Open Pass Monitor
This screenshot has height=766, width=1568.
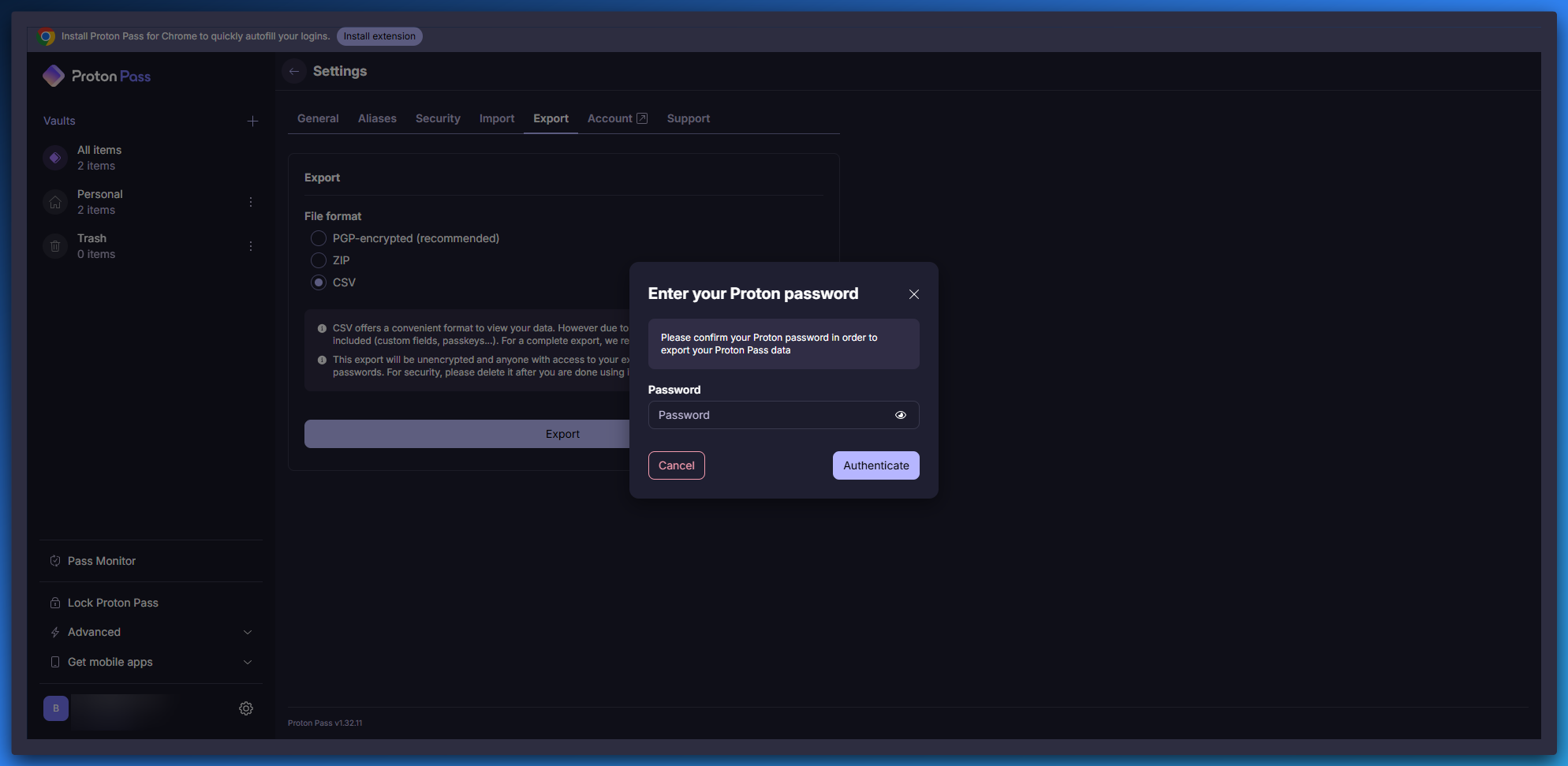coord(102,561)
